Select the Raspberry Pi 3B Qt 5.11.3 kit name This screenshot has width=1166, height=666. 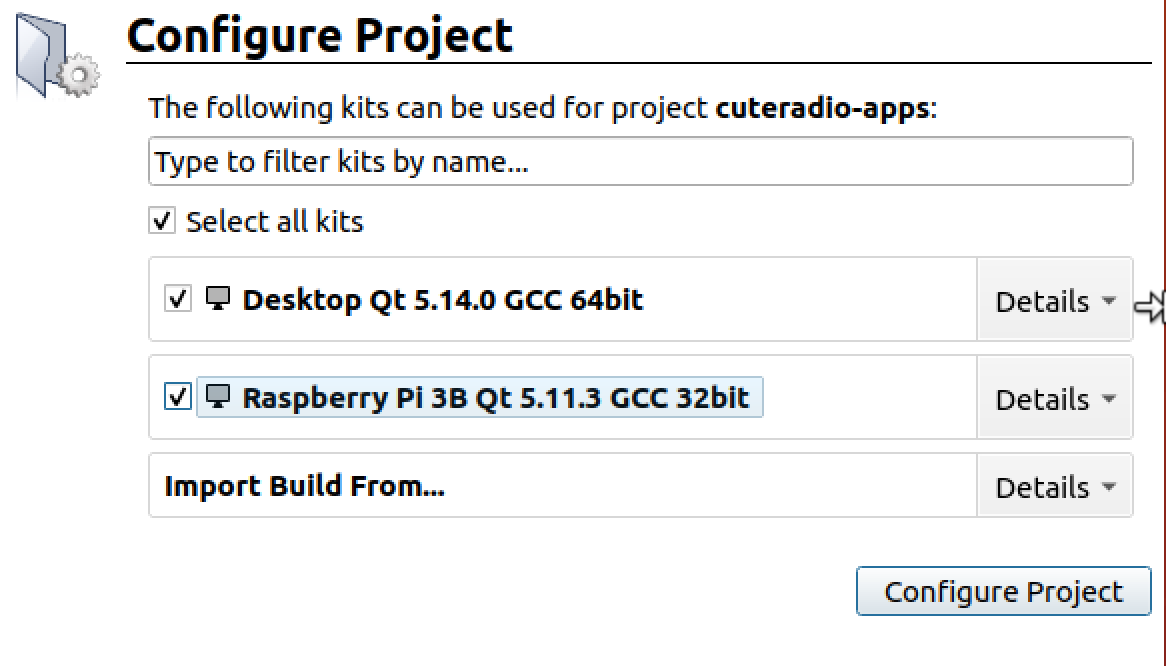pos(495,397)
